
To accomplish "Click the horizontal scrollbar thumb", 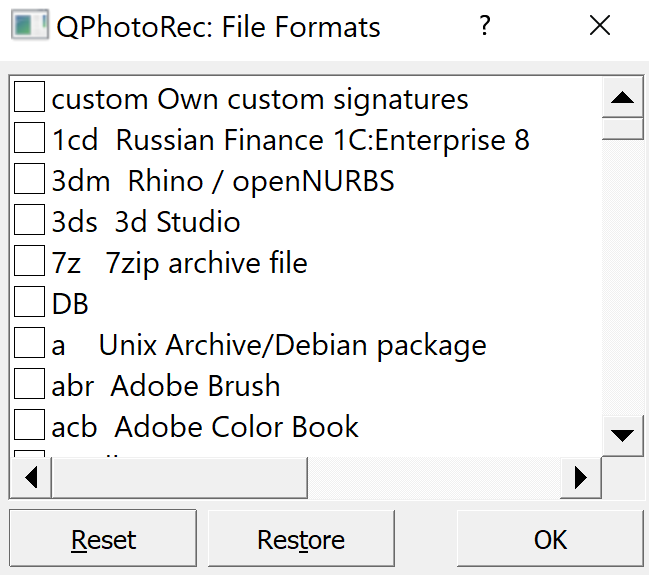I will coord(180,478).
